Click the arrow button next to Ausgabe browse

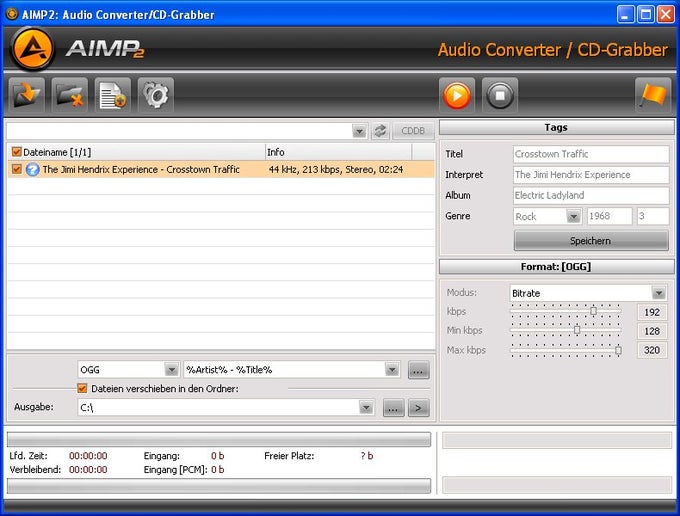coord(418,408)
